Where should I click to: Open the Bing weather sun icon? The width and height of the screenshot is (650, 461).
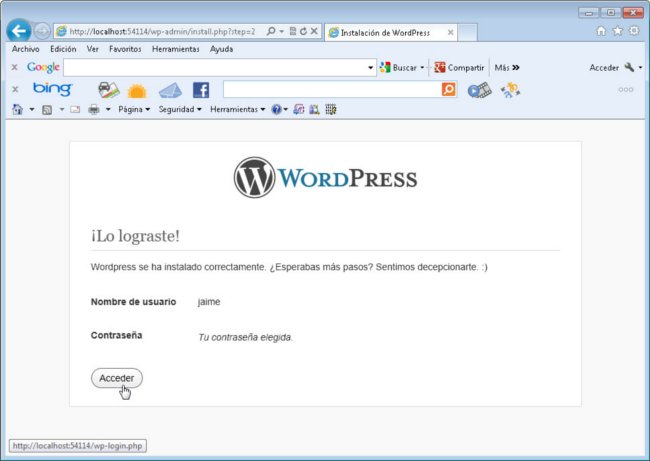point(137,90)
